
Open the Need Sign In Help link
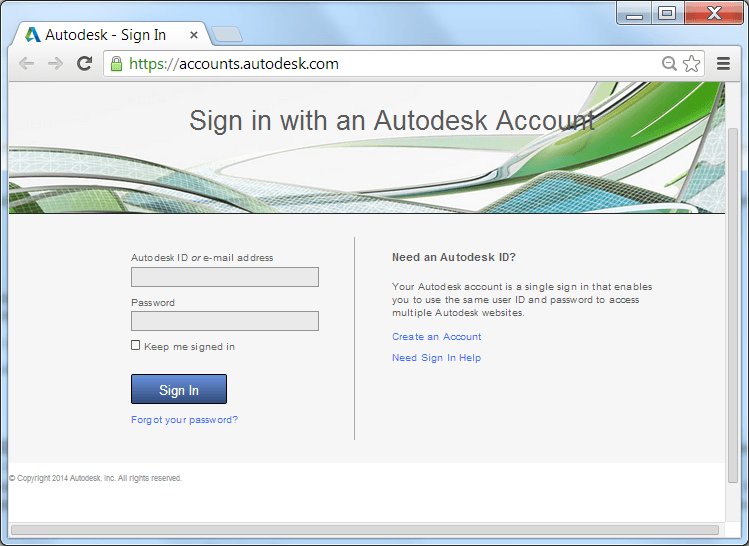coord(437,358)
